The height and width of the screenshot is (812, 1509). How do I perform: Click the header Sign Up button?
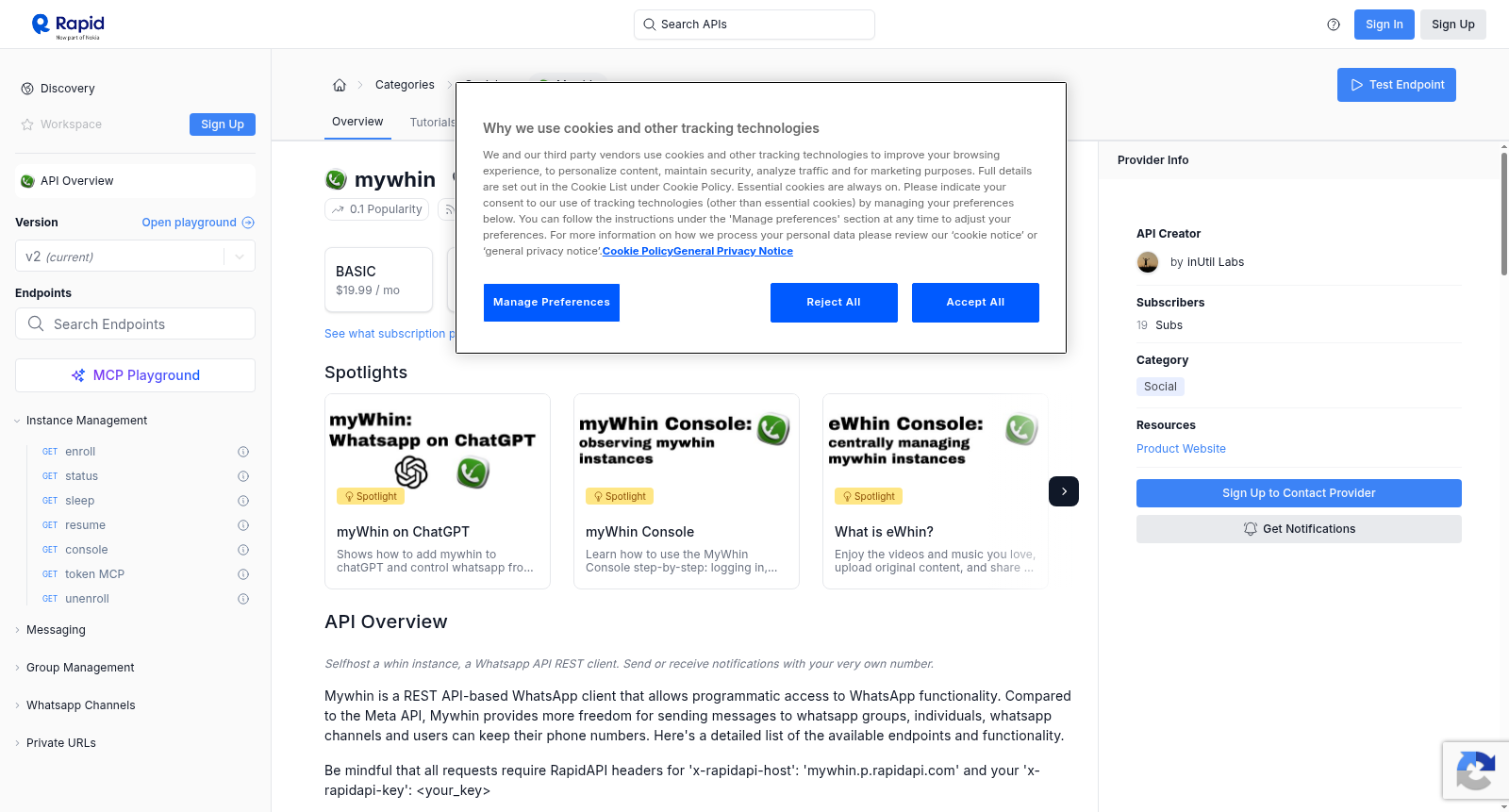[x=1453, y=25]
